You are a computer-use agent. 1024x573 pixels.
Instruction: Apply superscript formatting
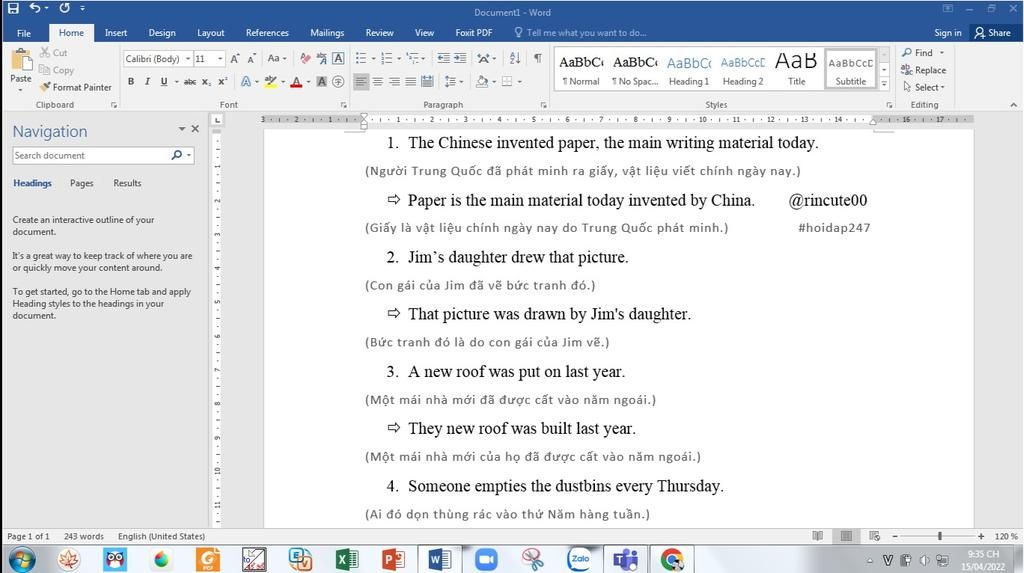click(223, 82)
